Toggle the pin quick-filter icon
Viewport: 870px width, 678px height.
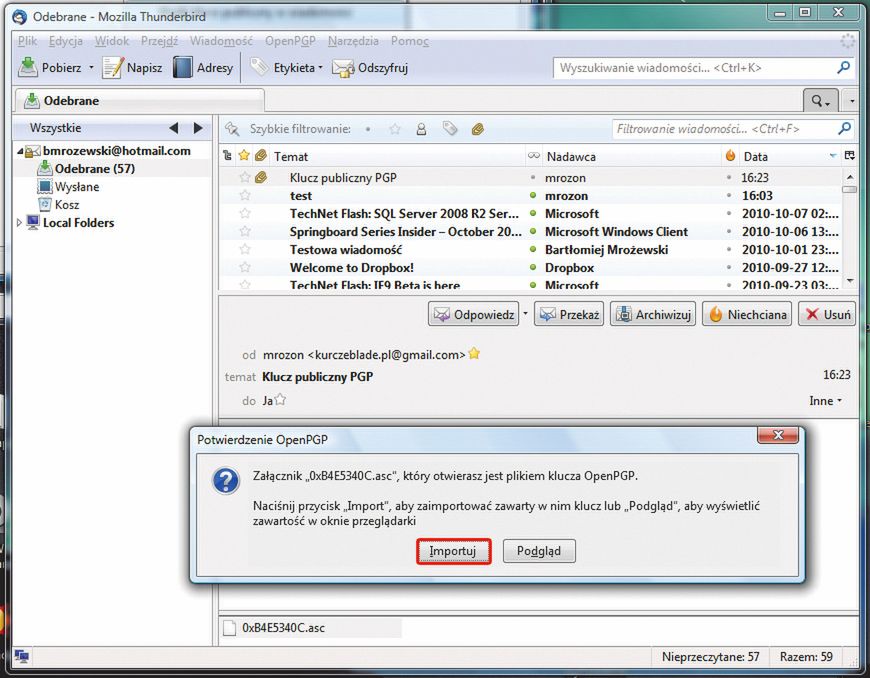(232, 129)
